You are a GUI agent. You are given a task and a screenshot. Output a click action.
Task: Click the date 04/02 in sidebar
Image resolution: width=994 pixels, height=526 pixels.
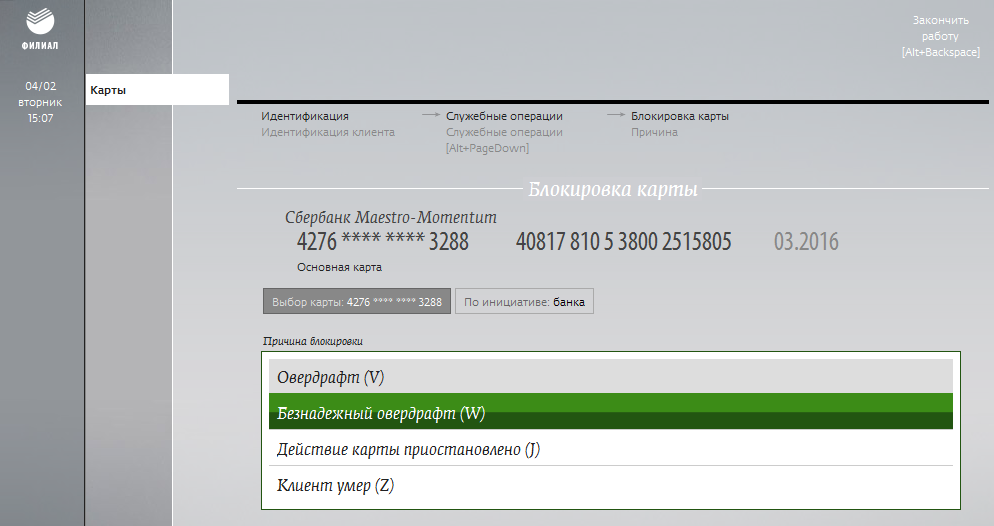(41, 86)
